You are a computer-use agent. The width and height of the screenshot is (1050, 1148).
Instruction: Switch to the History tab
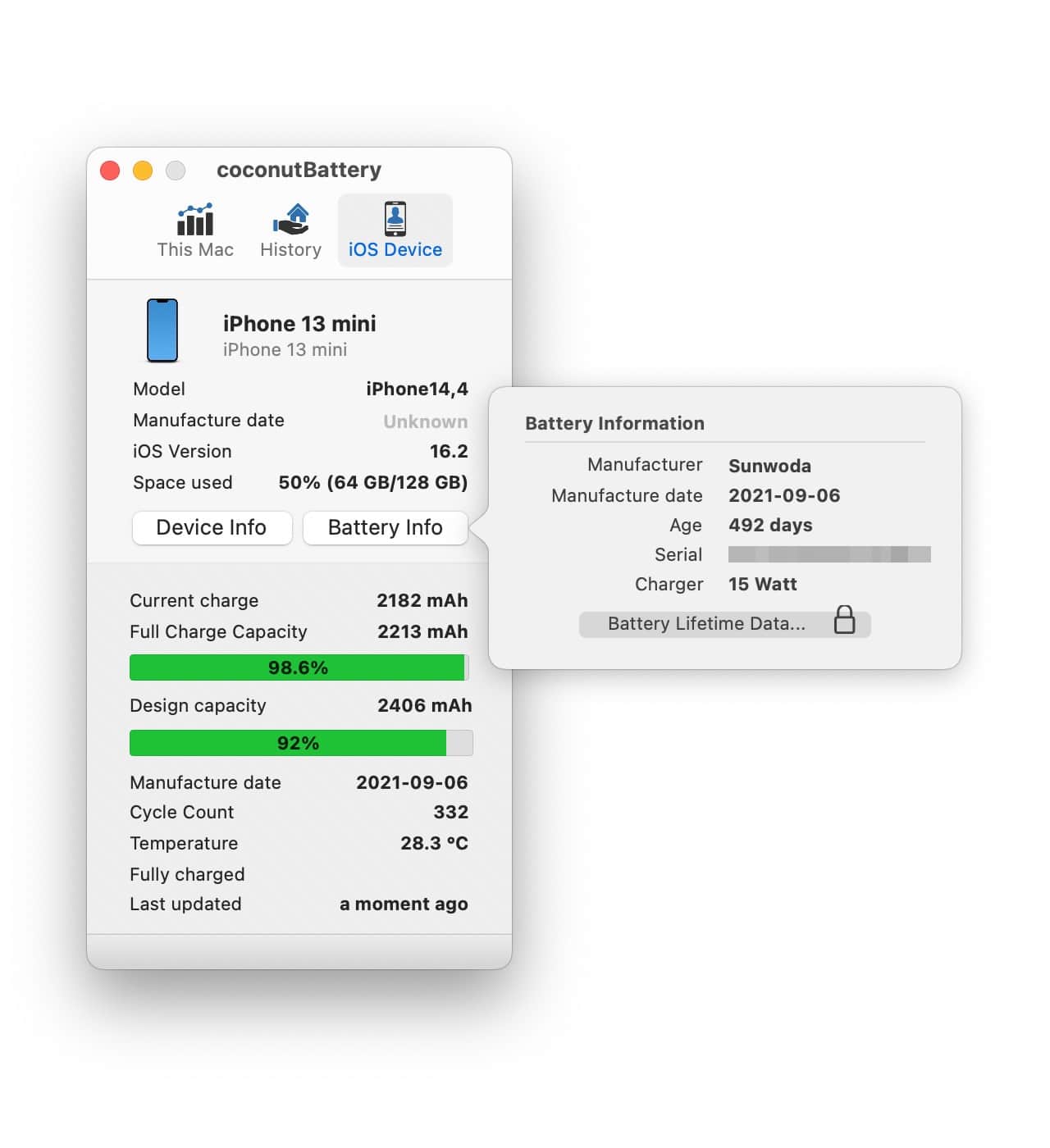(x=290, y=230)
